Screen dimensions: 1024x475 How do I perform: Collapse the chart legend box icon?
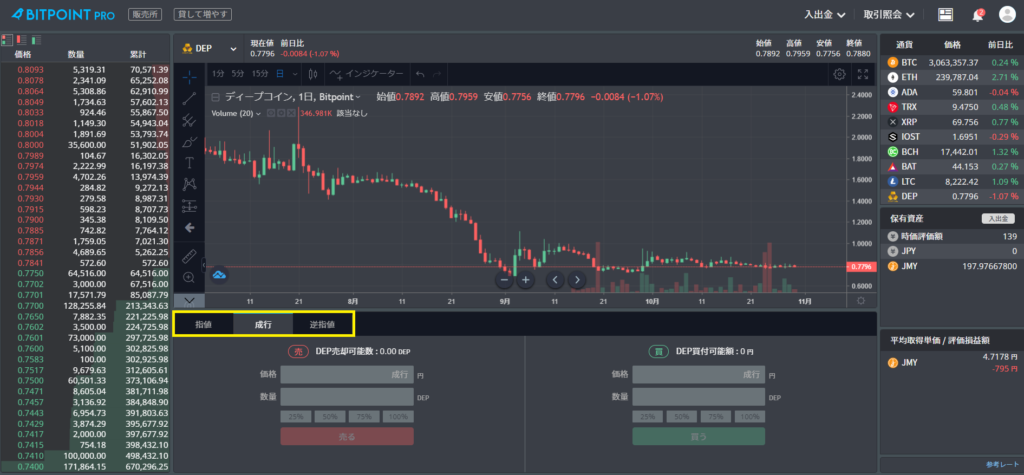pyautogui.click(x=216, y=97)
